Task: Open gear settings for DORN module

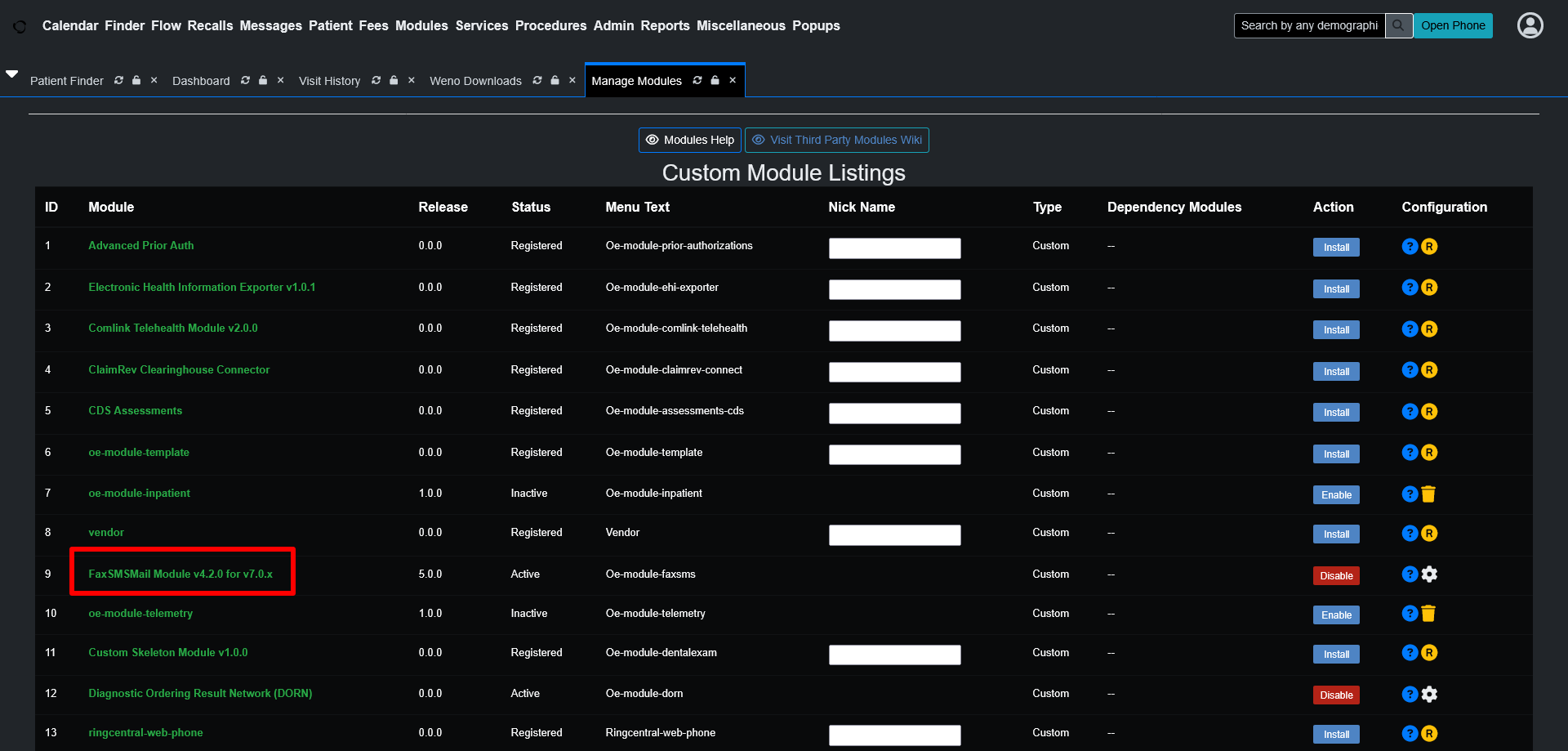Action: click(1429, 694)
